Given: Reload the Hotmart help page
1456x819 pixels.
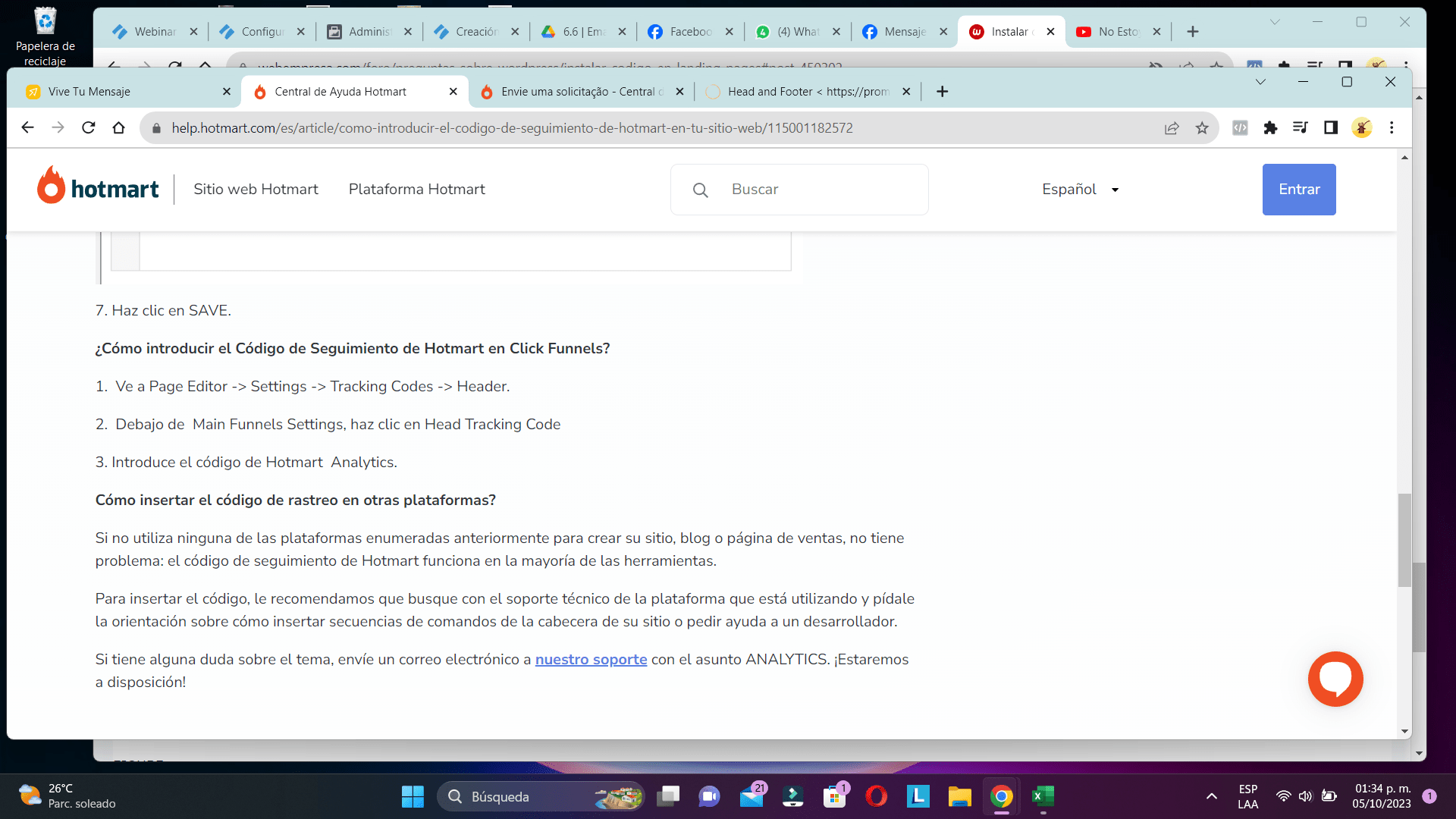Looking at the screenshot, I should pos(89,127).
